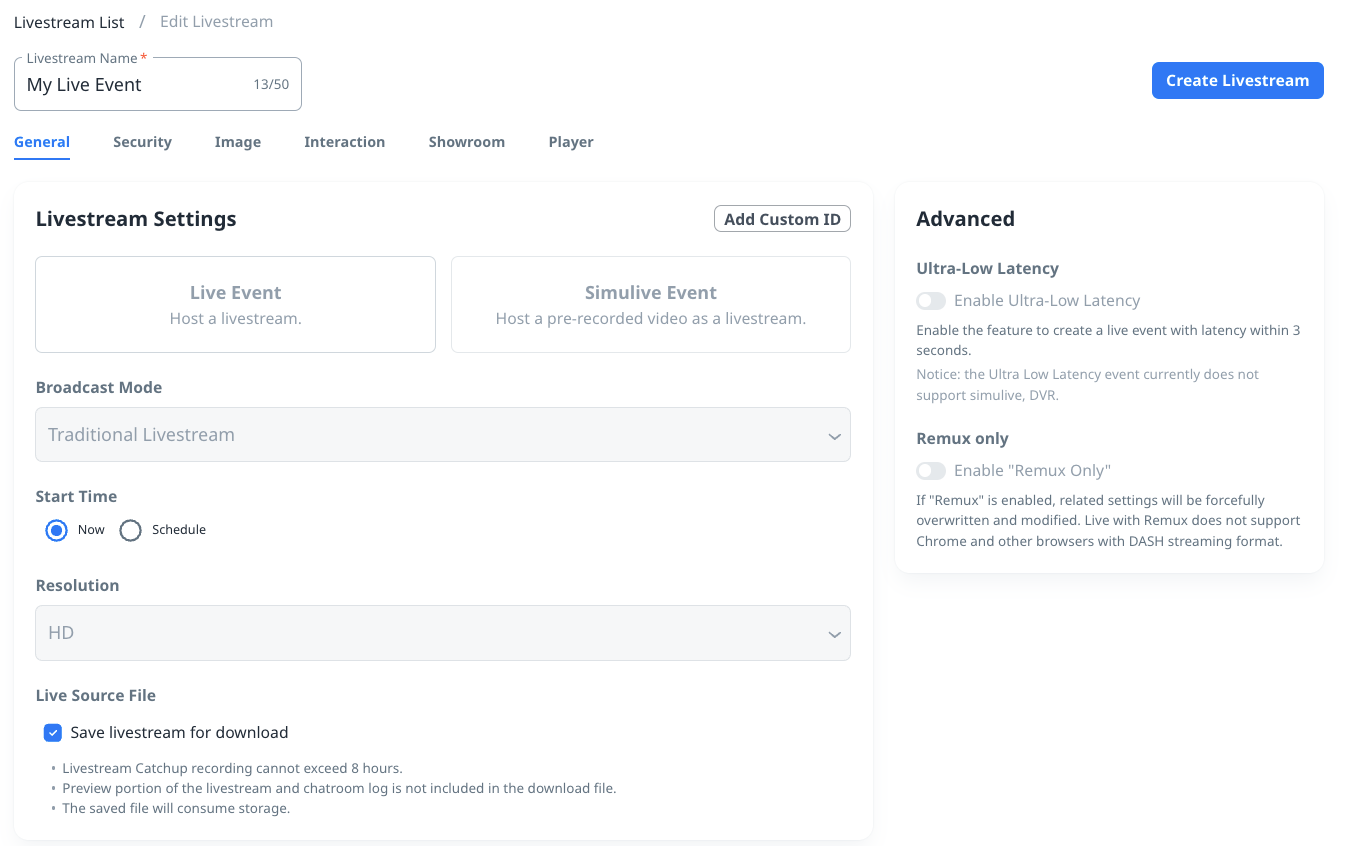Uncheck Save livestream for download

click(x=53, y=733)
